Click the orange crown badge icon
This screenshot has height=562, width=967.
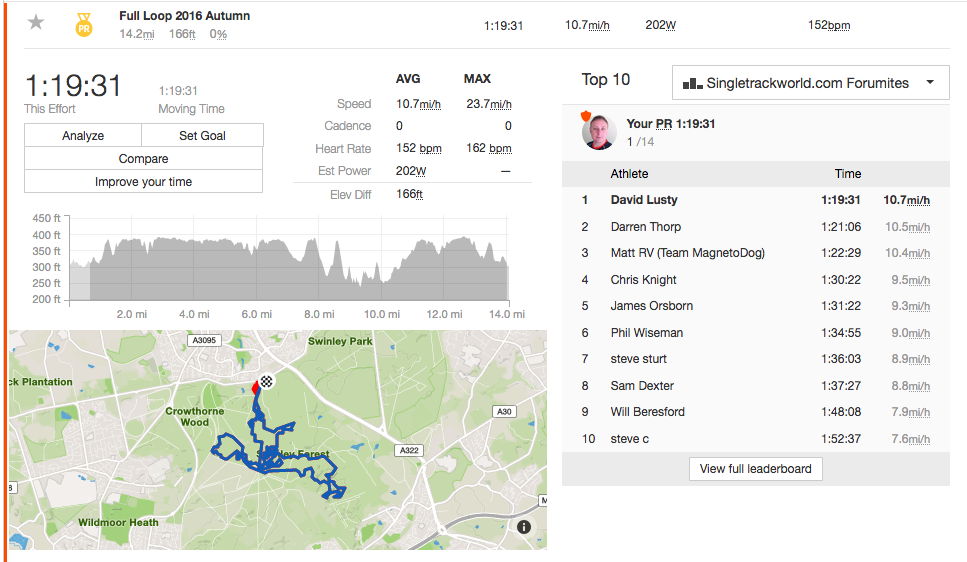click(586, 115)
